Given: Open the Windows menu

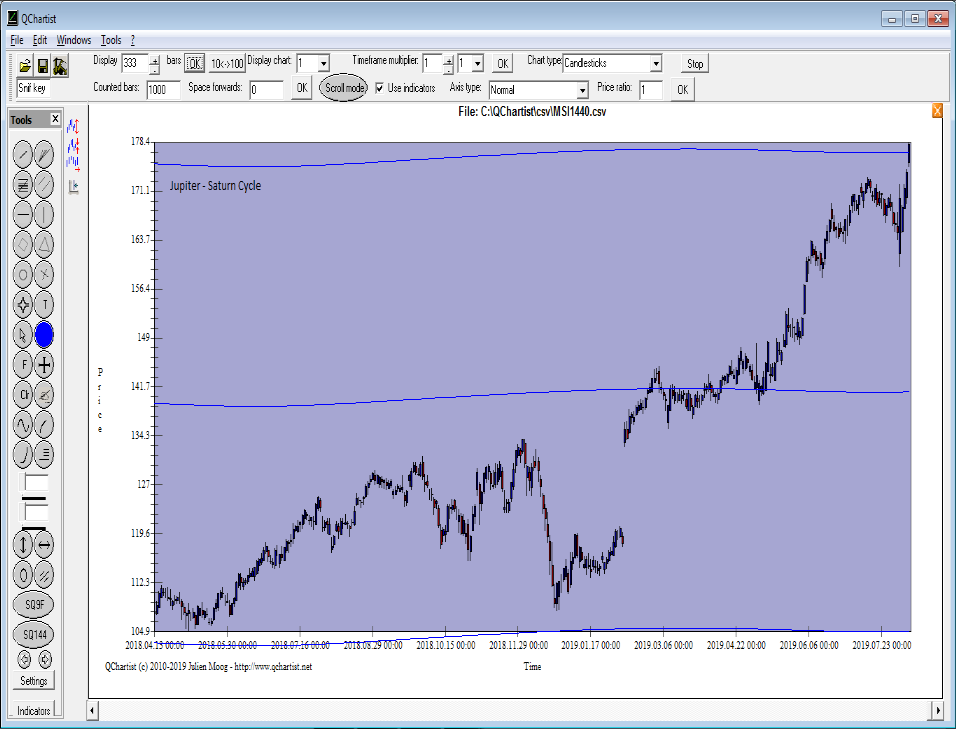Looking at the screenshot, I should pyautogui.click(x=74, y=40).
